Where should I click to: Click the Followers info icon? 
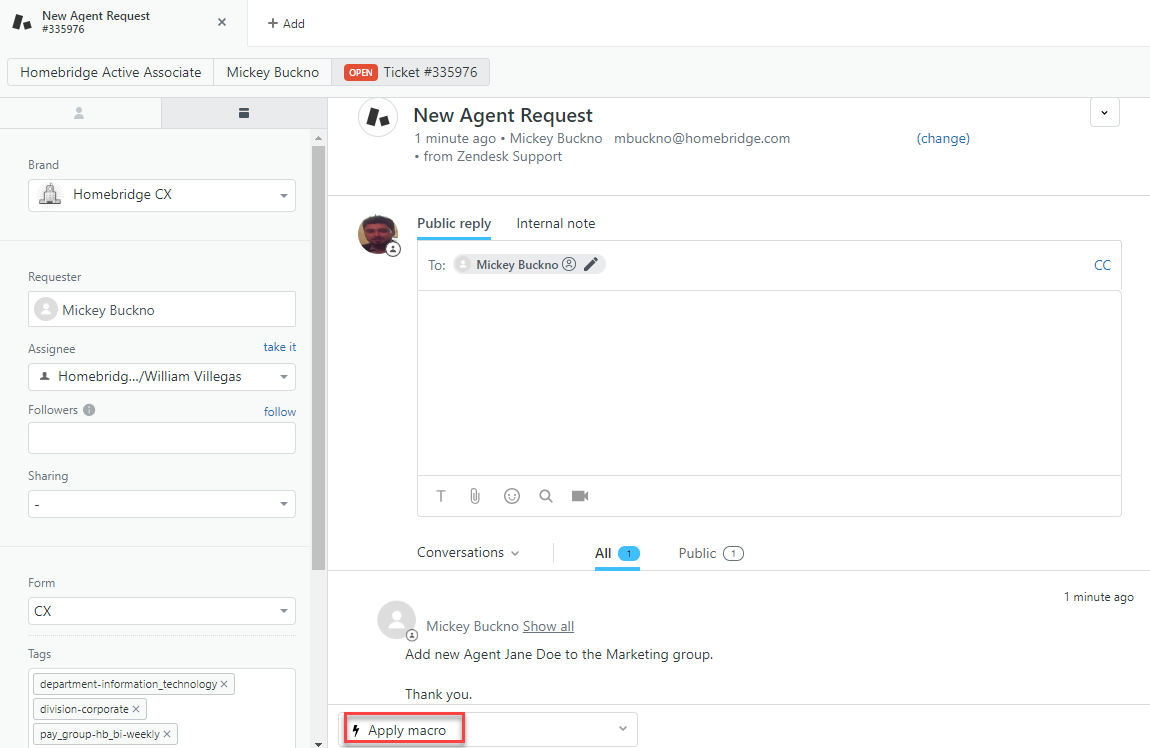tap(89, 410)
